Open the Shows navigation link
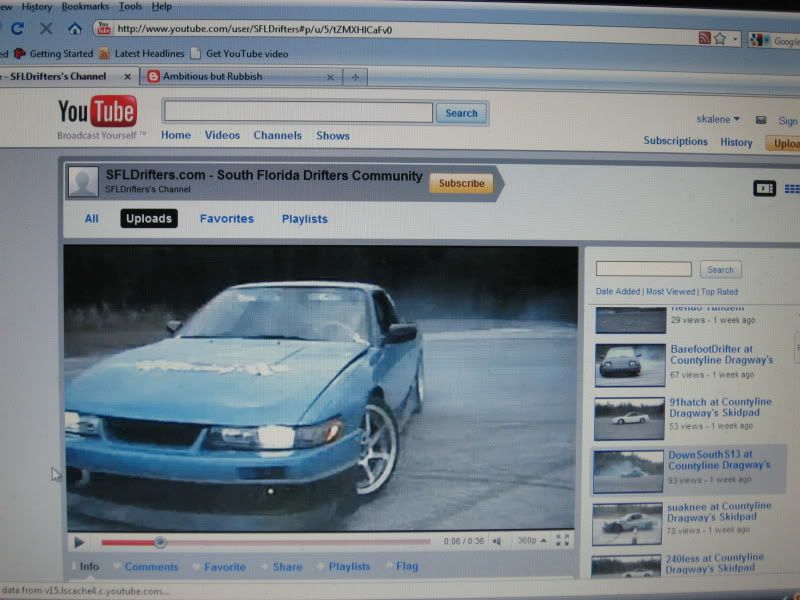Image resolution: width=800 pixels, height=600 pixels. pos(333,136)
